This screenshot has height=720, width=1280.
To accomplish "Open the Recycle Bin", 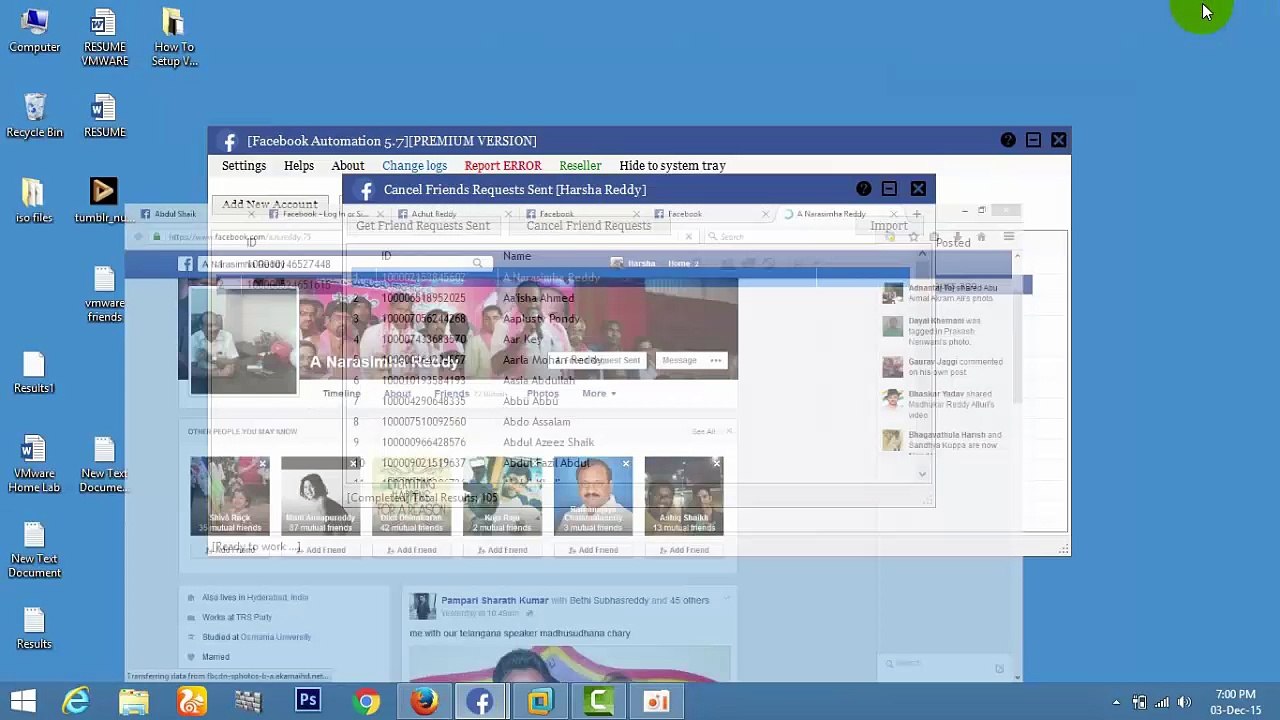I will point(34,116).
